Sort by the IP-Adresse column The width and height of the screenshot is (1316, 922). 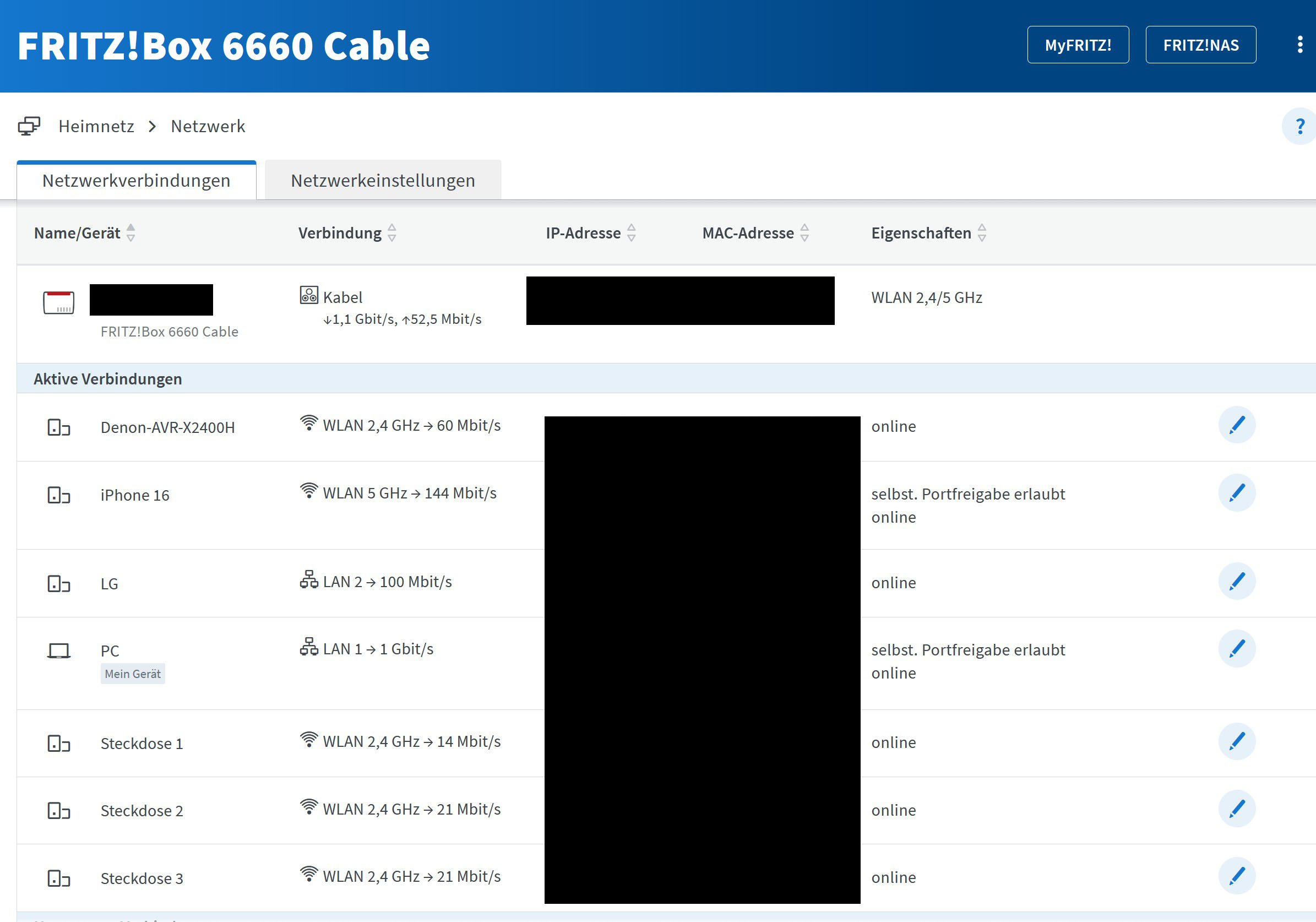[x=590, y=233]
